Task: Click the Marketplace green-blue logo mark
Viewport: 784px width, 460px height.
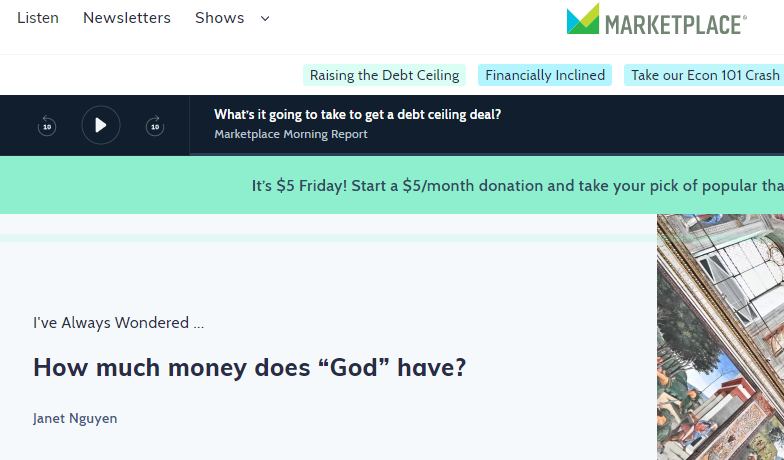Action: coord(583,19)
